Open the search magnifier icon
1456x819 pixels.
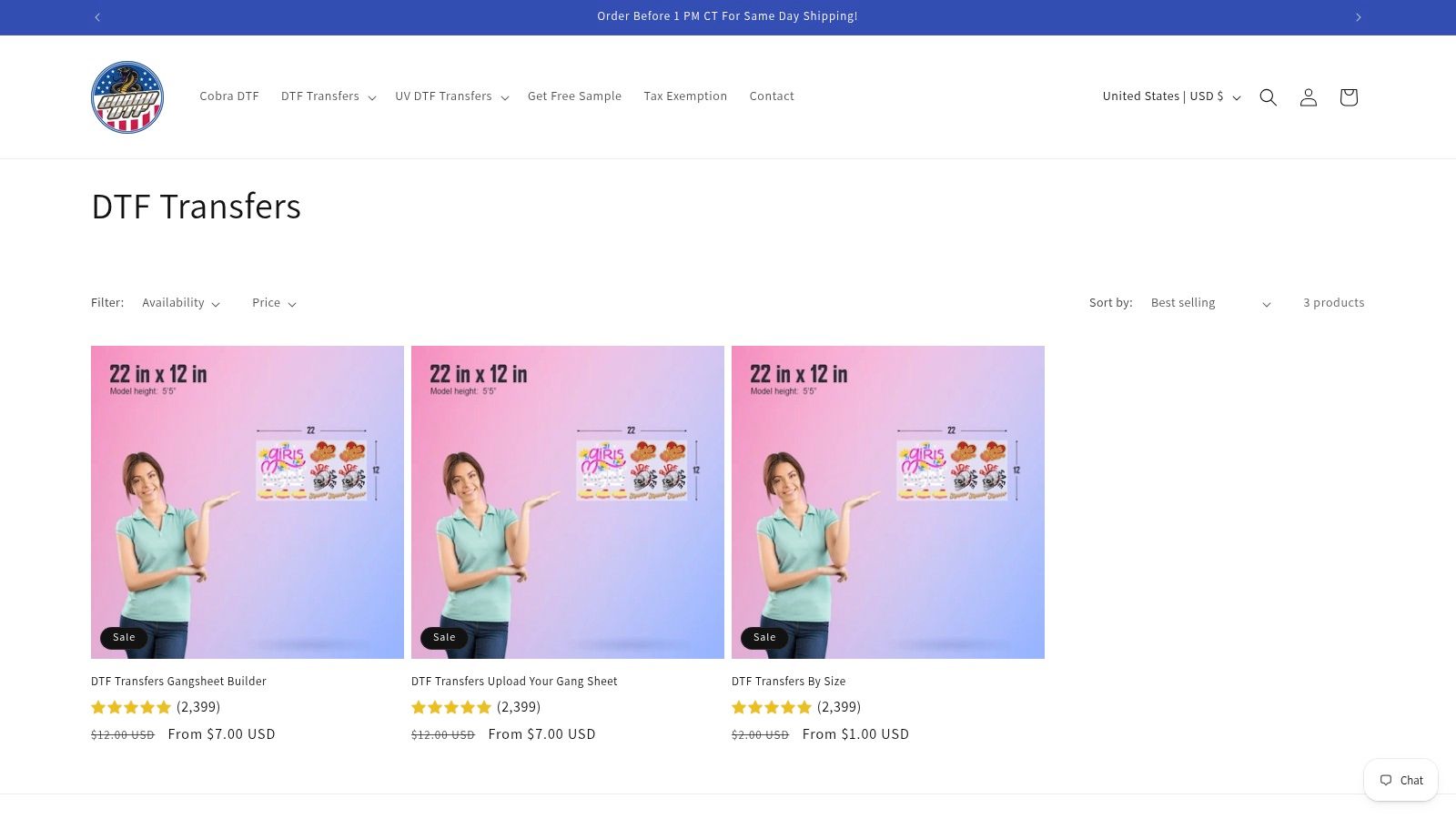point(1268,97)
